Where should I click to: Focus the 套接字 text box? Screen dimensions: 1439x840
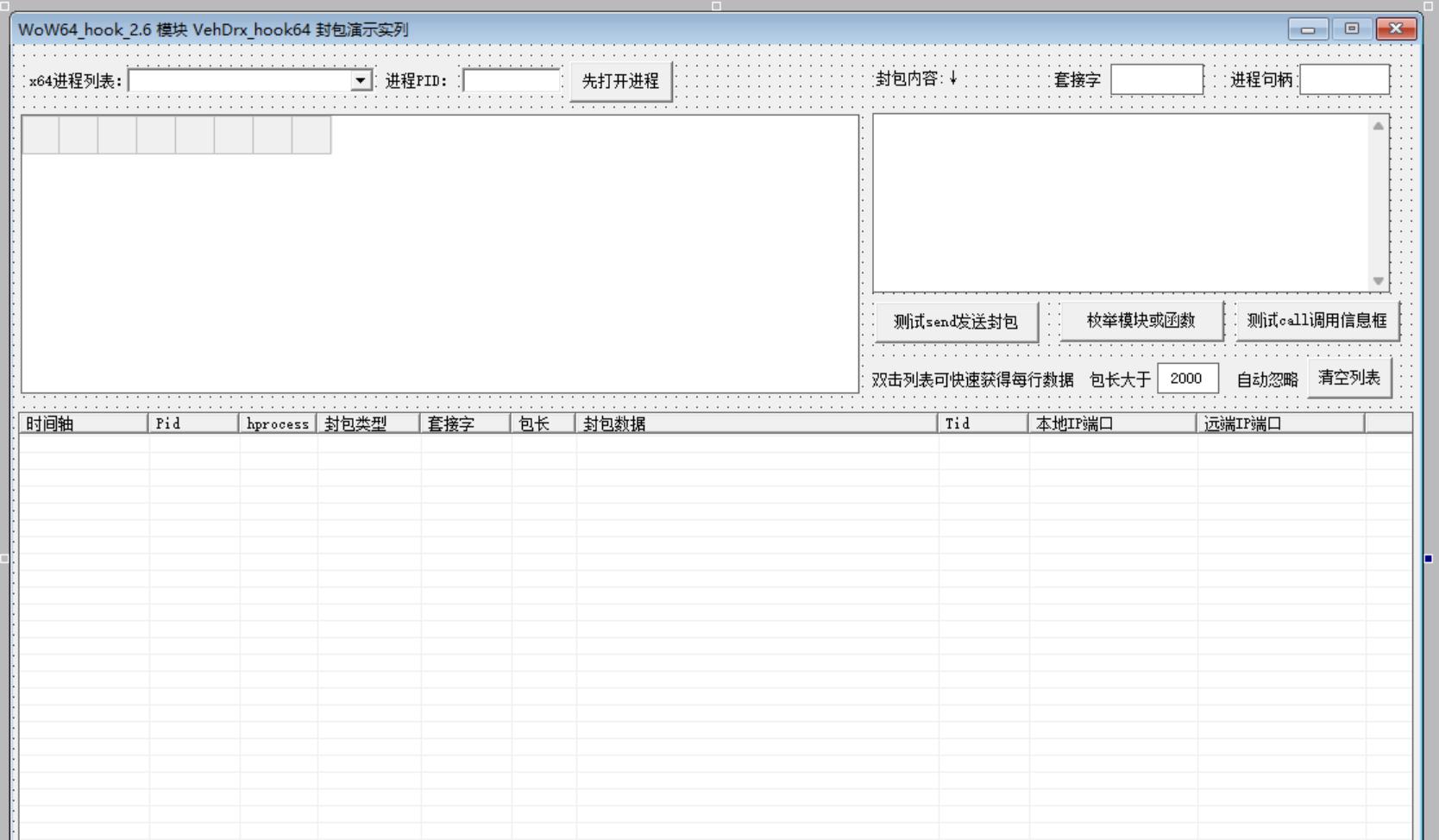1156,79
